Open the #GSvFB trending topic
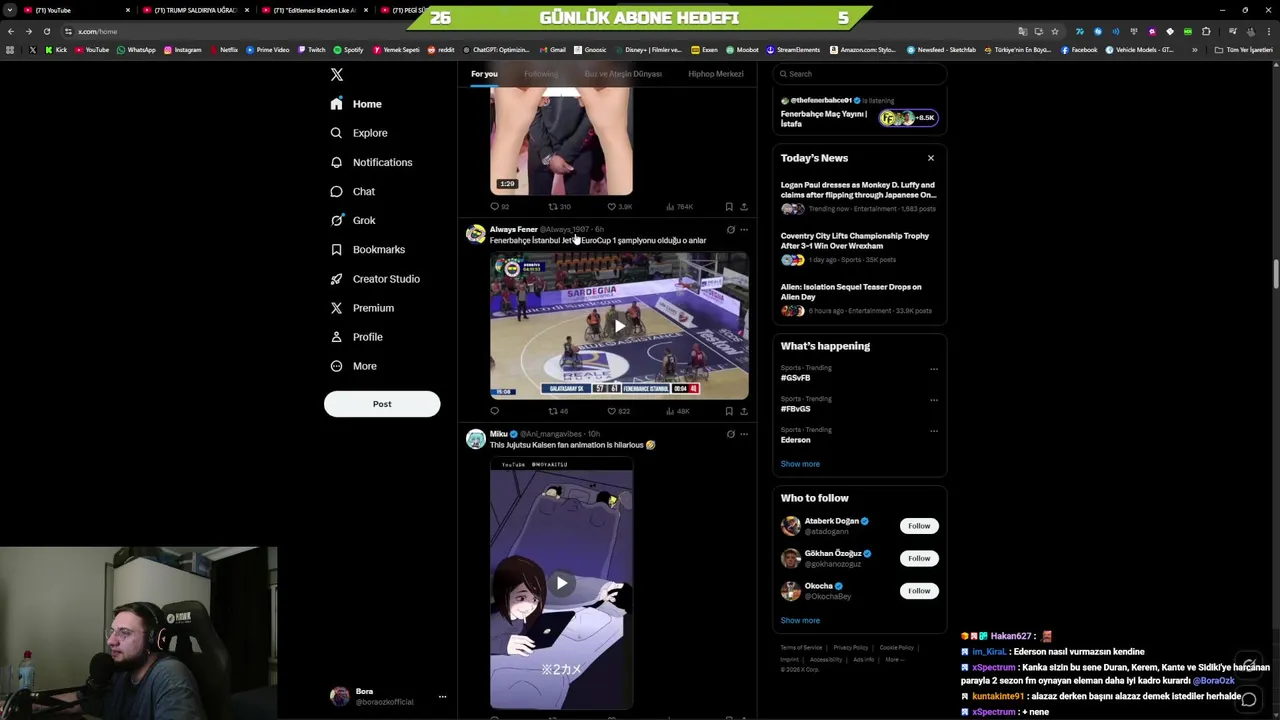 (x=796, y=378)
